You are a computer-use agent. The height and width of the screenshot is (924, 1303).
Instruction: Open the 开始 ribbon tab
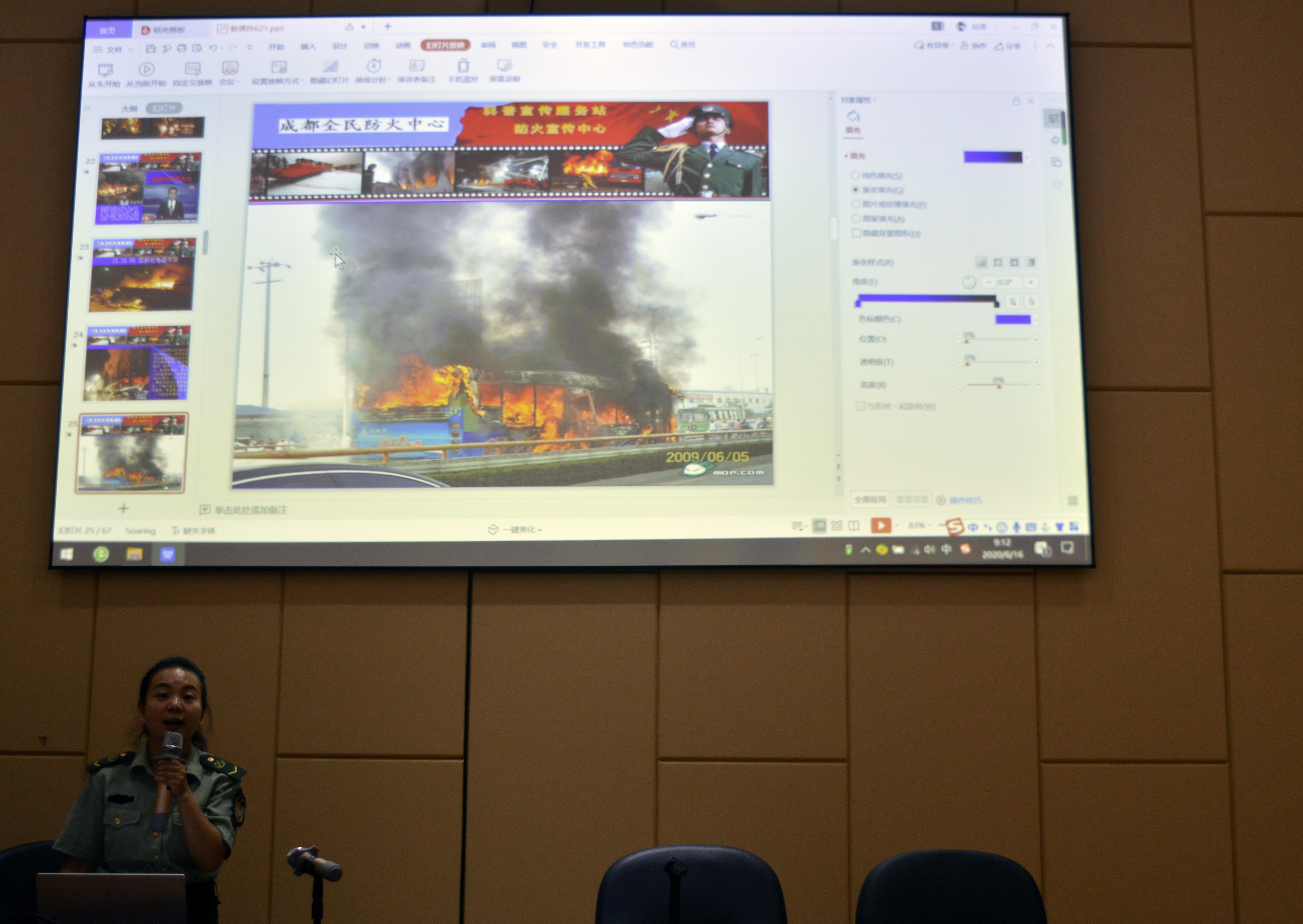point(277,47)
